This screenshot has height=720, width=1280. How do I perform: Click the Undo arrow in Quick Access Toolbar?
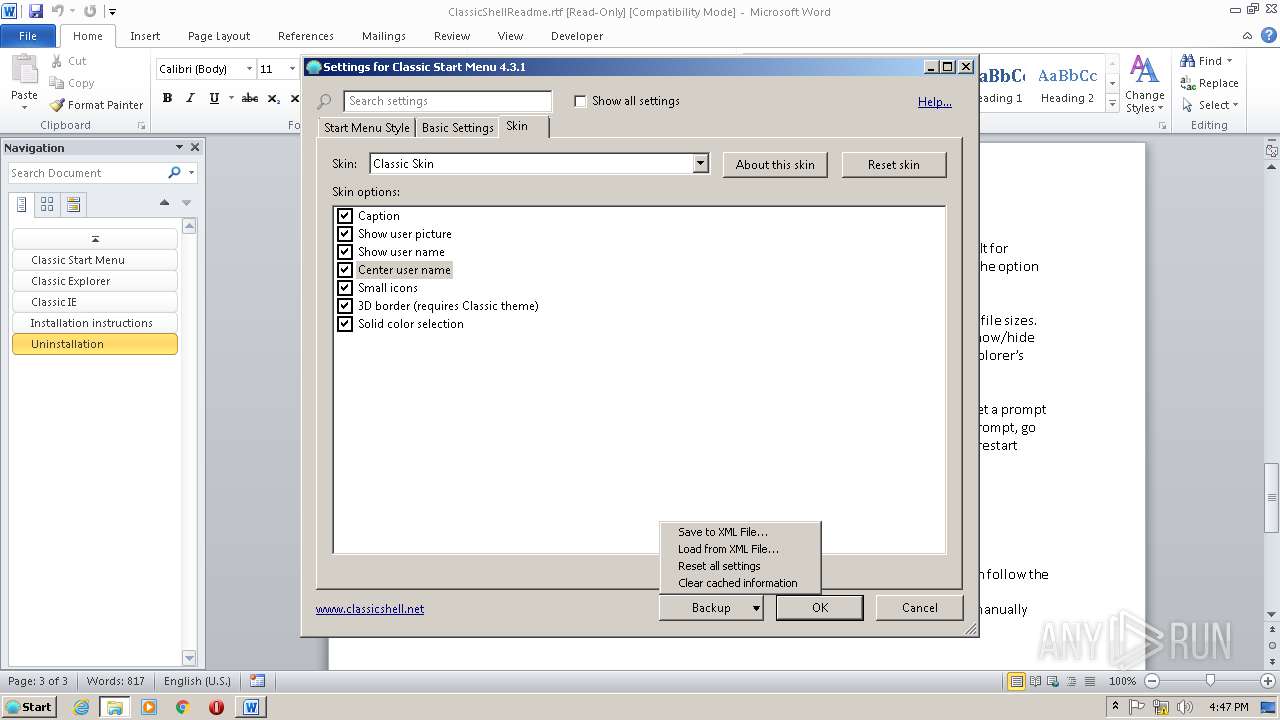[x=57, y=11]
